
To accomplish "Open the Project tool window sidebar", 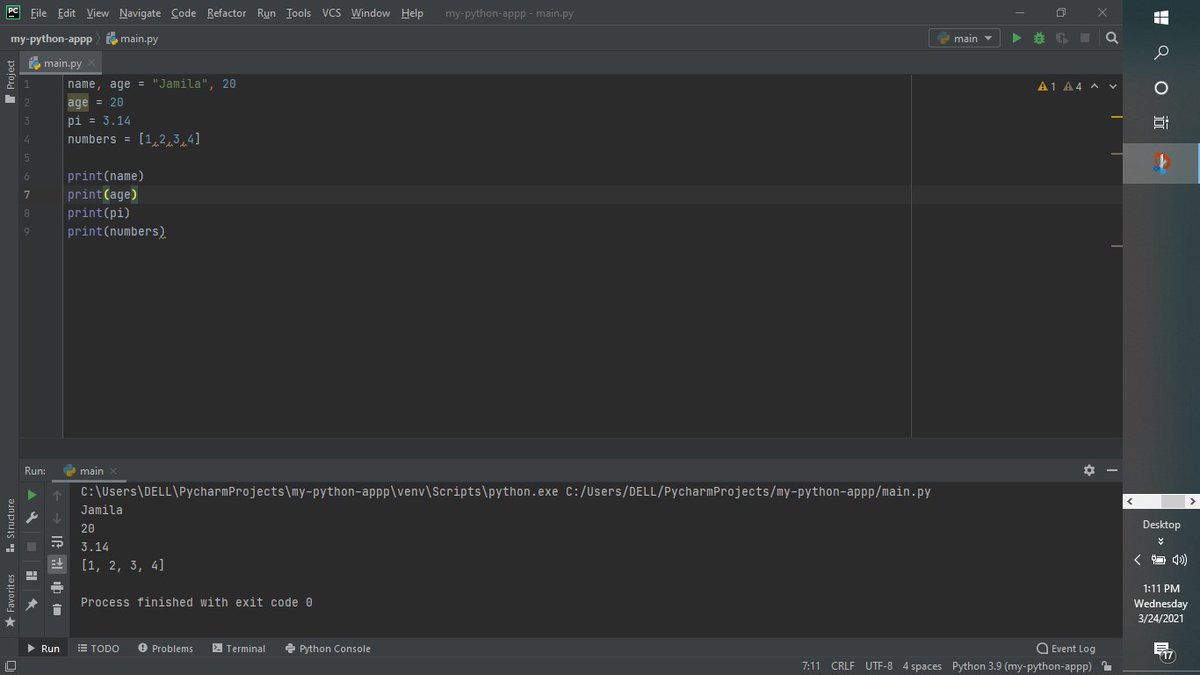I will point(10,81).
